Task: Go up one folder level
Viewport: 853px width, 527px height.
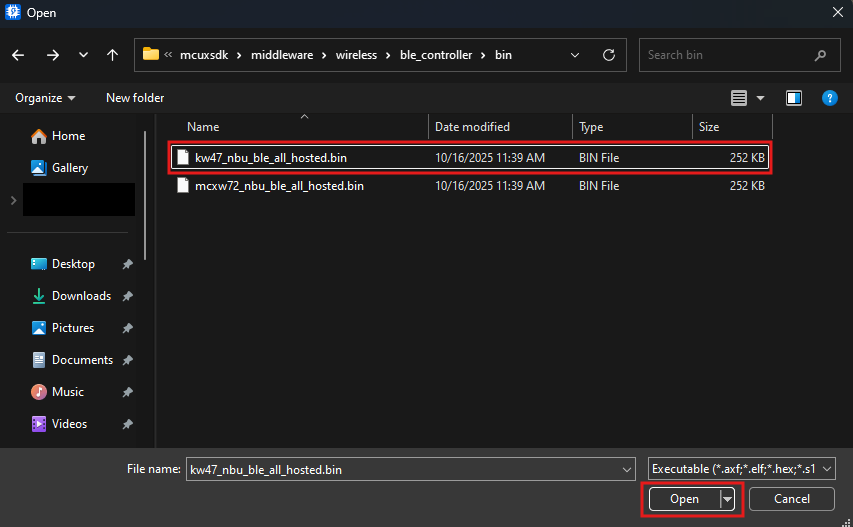Action: (x=113, y=55)
